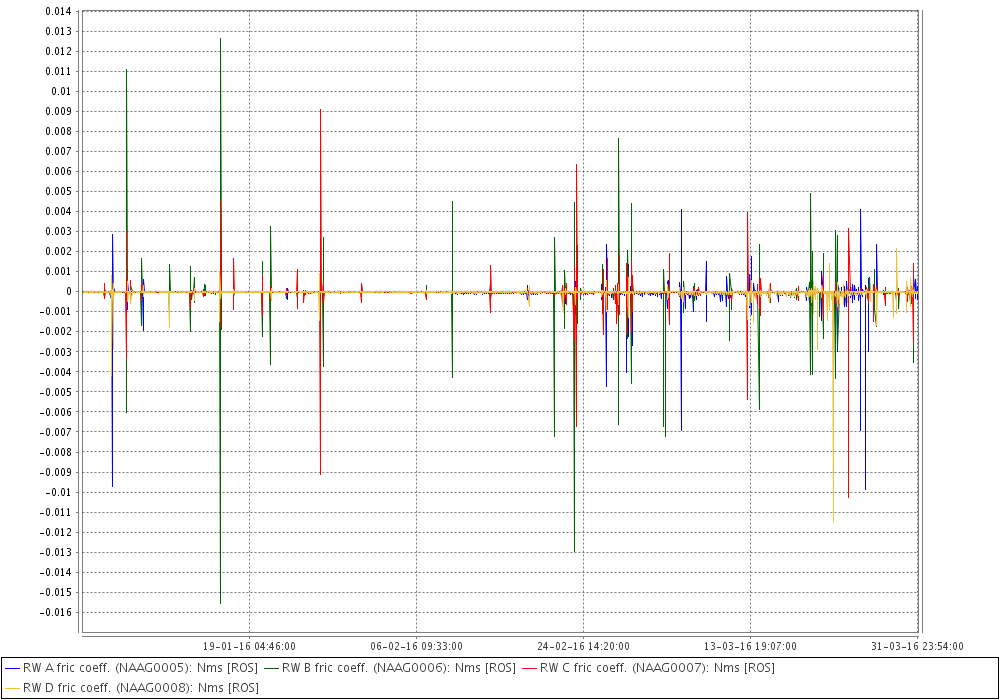Viewport: 1000px width, 700px height.
Task: Click the 0.013 y-axis label
Action: pyautogui.click(x=59, y=31)
